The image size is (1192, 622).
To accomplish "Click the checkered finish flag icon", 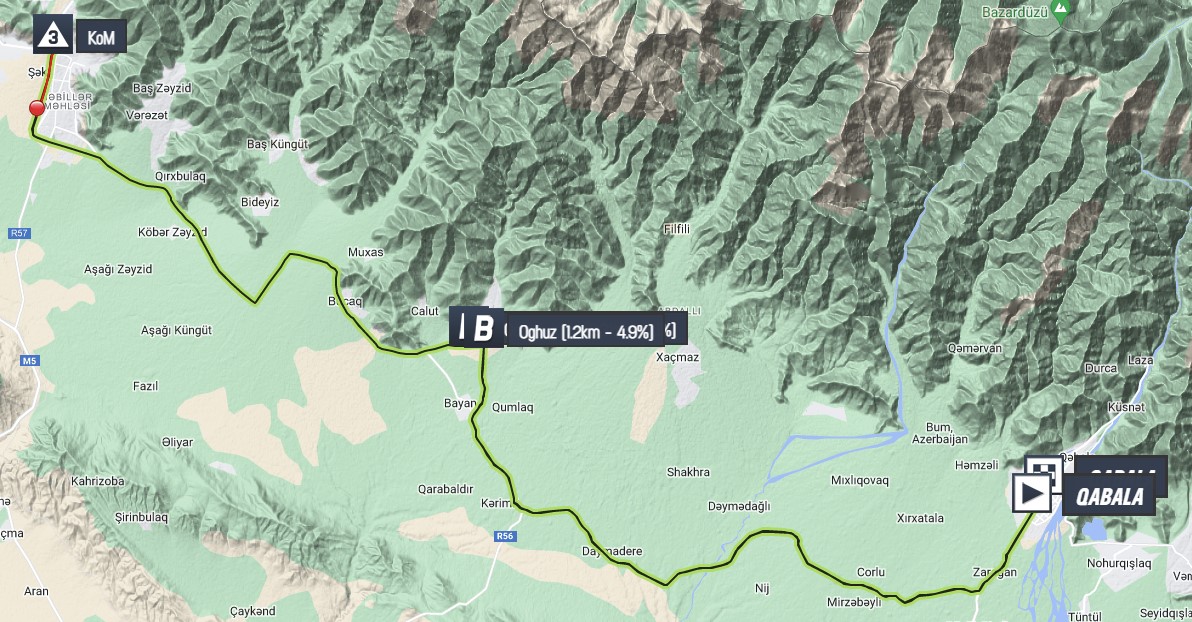I will [x=1044, y=467].
